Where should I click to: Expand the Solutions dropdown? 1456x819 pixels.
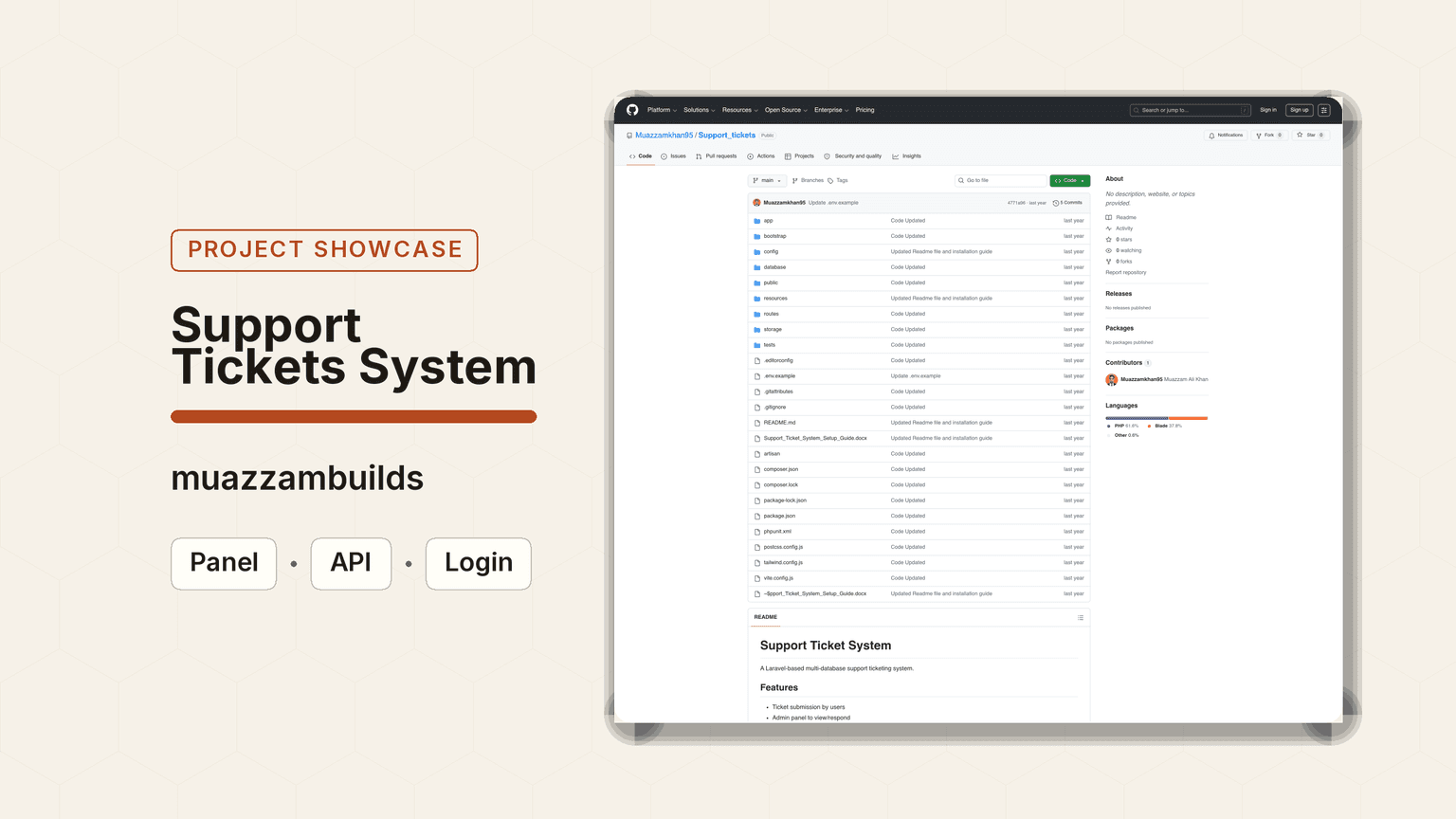point(700,110)
